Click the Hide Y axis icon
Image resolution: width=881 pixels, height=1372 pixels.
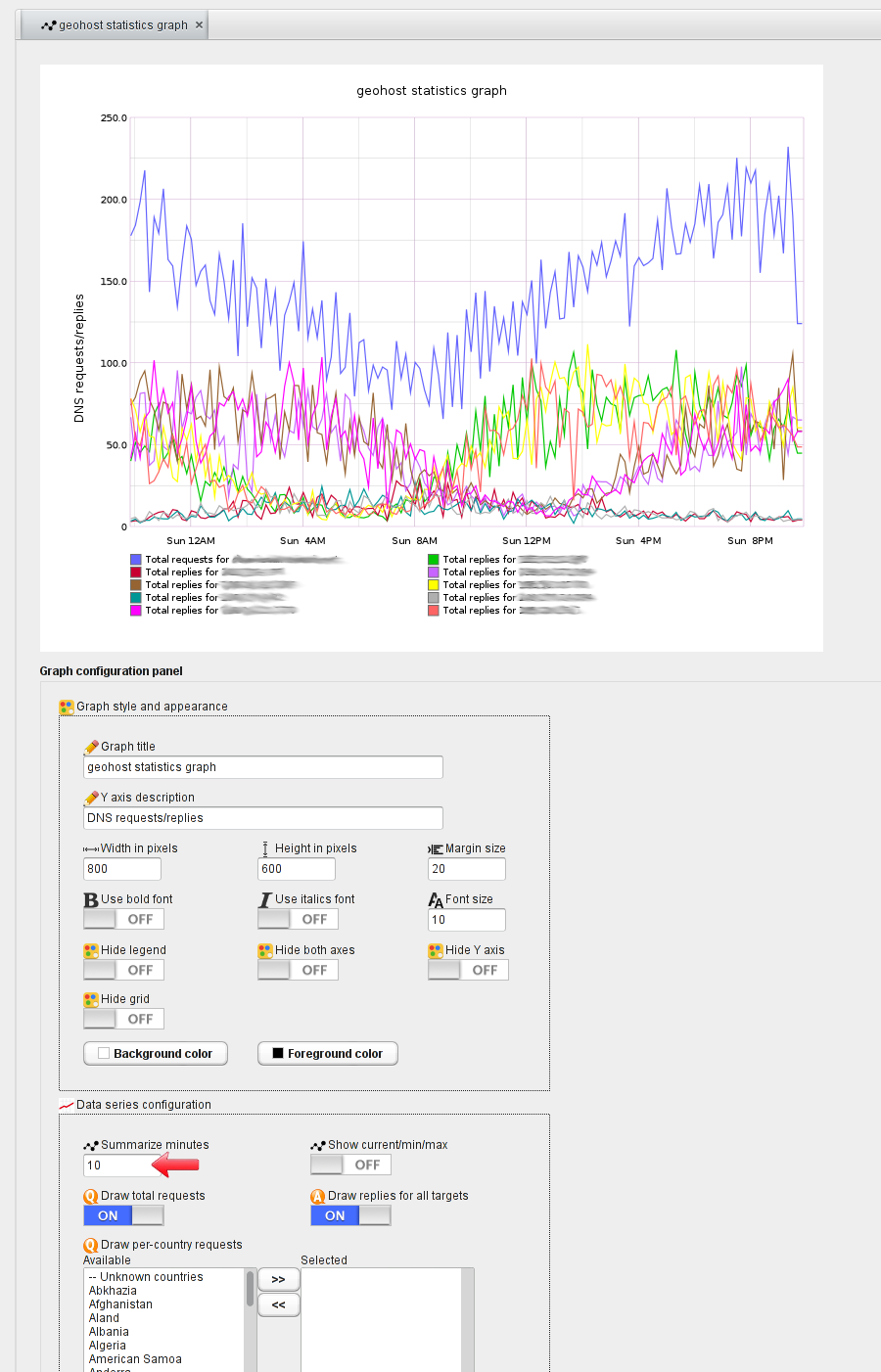click(436, 950)
